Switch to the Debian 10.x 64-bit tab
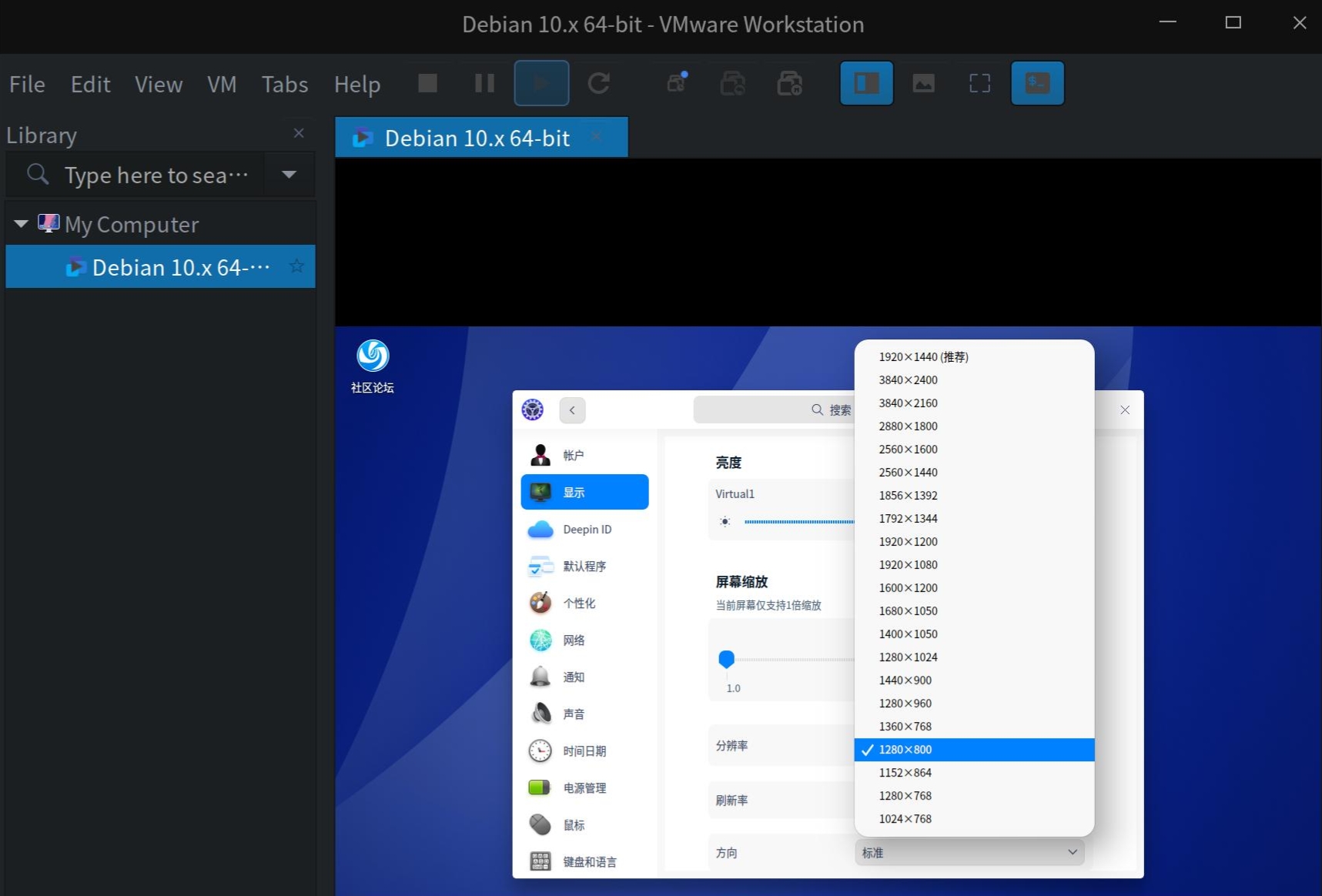The width and height of the screenshot is (1322, 896). [476, 137]
